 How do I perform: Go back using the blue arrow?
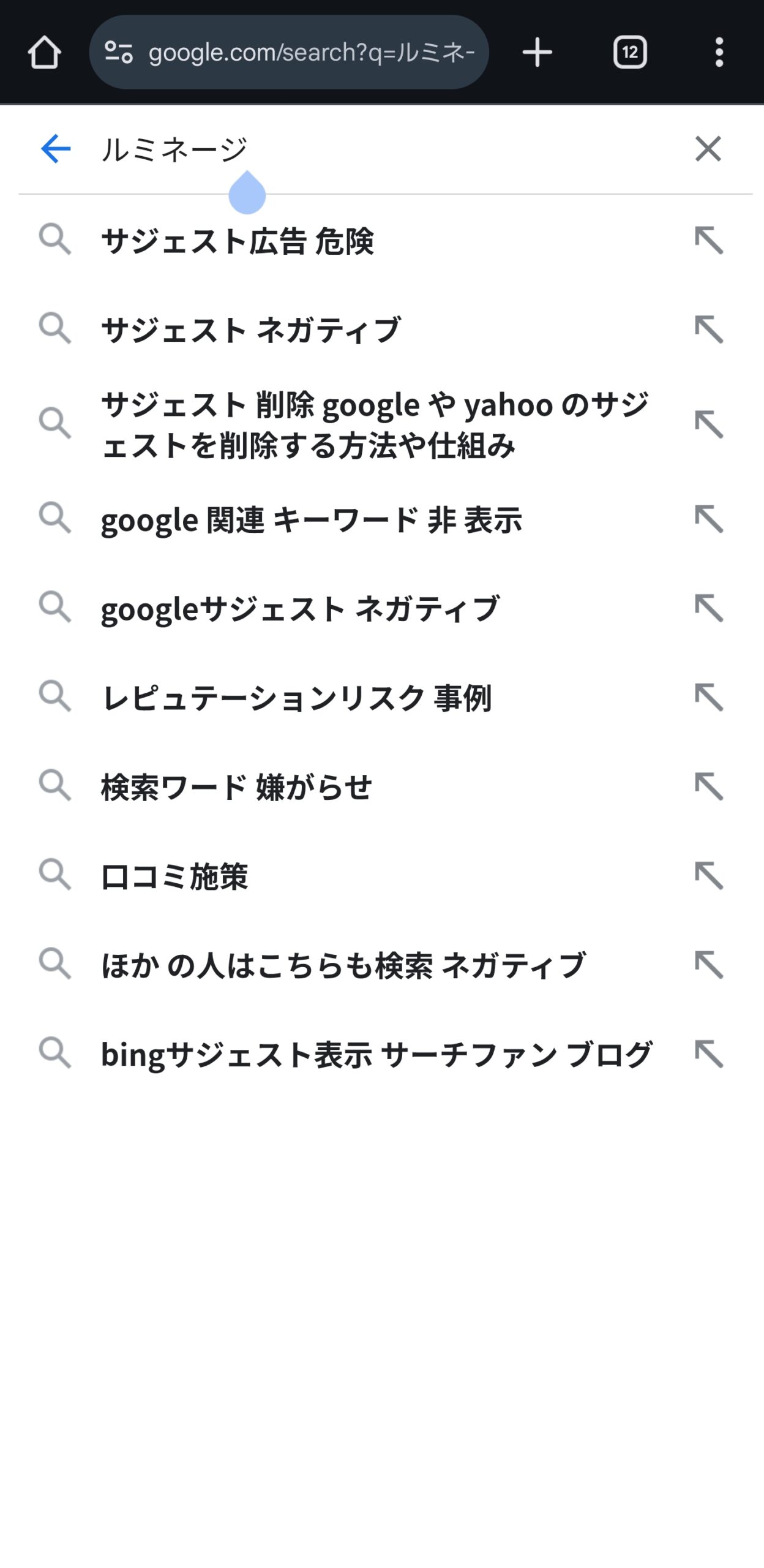click(x=56, y=149)
